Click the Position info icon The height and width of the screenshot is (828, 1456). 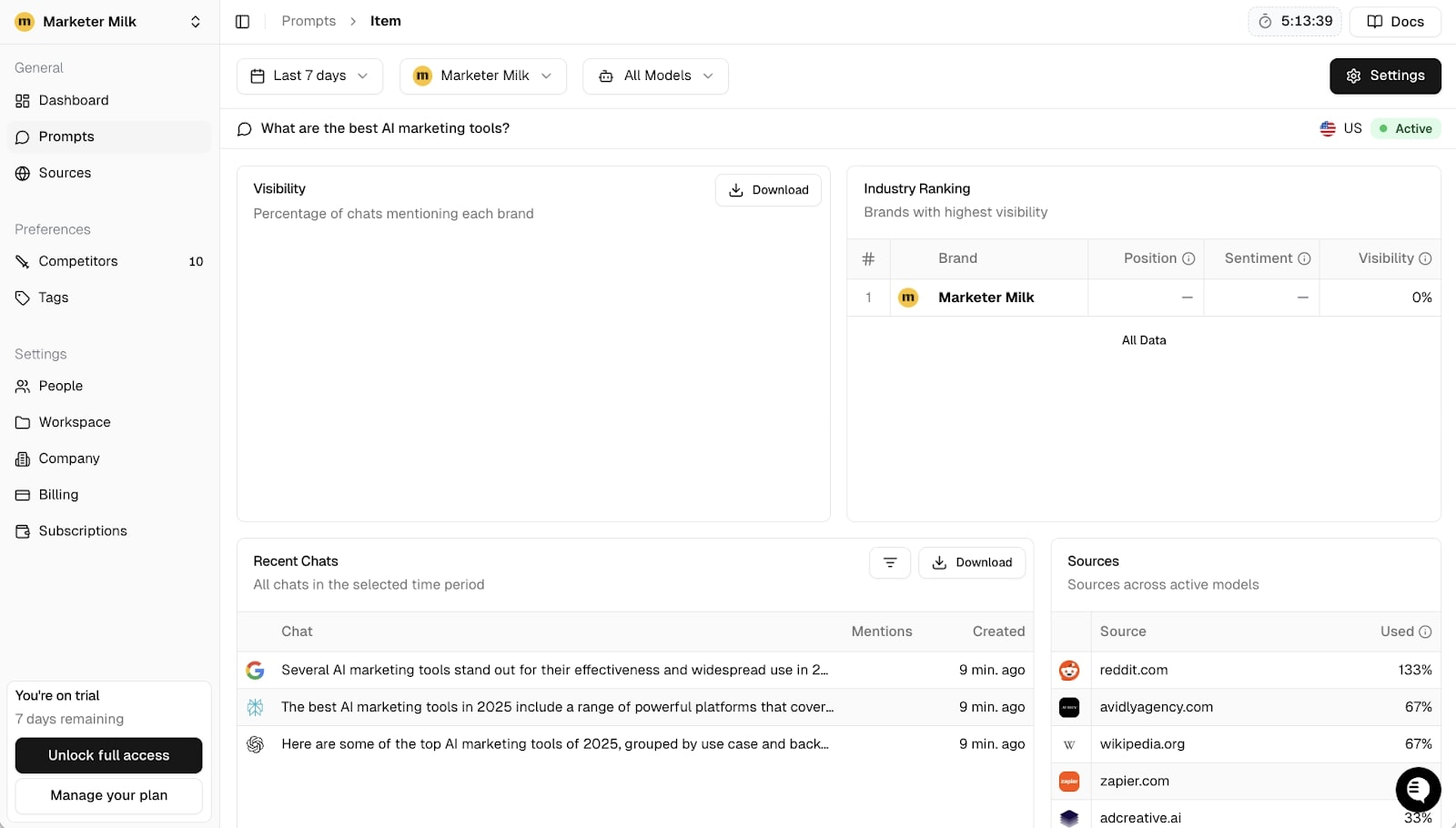(1188, 258)
